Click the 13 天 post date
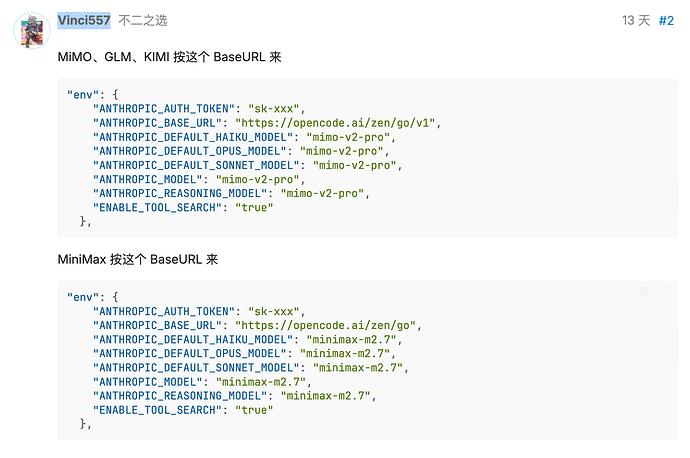Screen dimensions: 690x458 tap(636, 20)
